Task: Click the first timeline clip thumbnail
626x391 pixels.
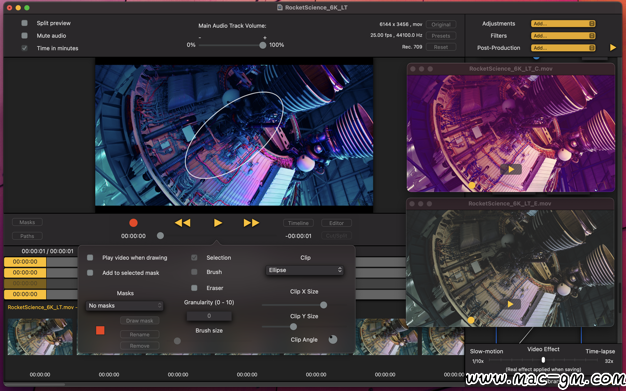Action: [x=40, y=337]
